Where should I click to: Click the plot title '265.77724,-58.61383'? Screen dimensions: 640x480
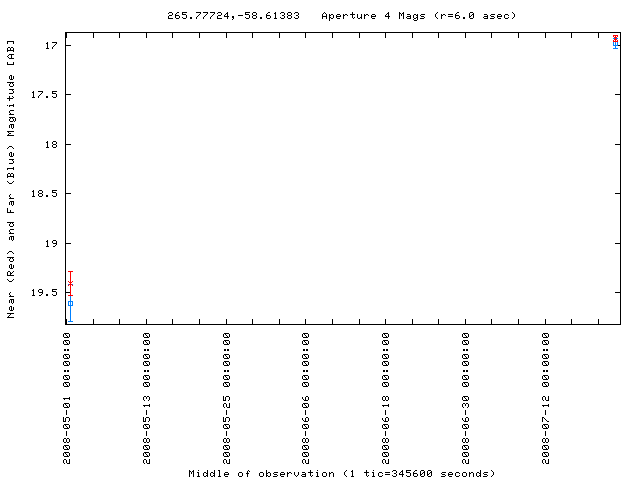click(x=233, y=16)
